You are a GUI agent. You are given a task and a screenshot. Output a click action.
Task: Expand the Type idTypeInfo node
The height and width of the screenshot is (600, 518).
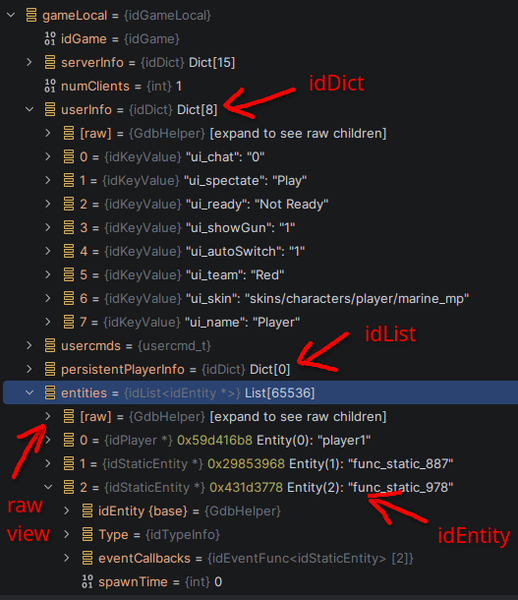tap(67, 534)
